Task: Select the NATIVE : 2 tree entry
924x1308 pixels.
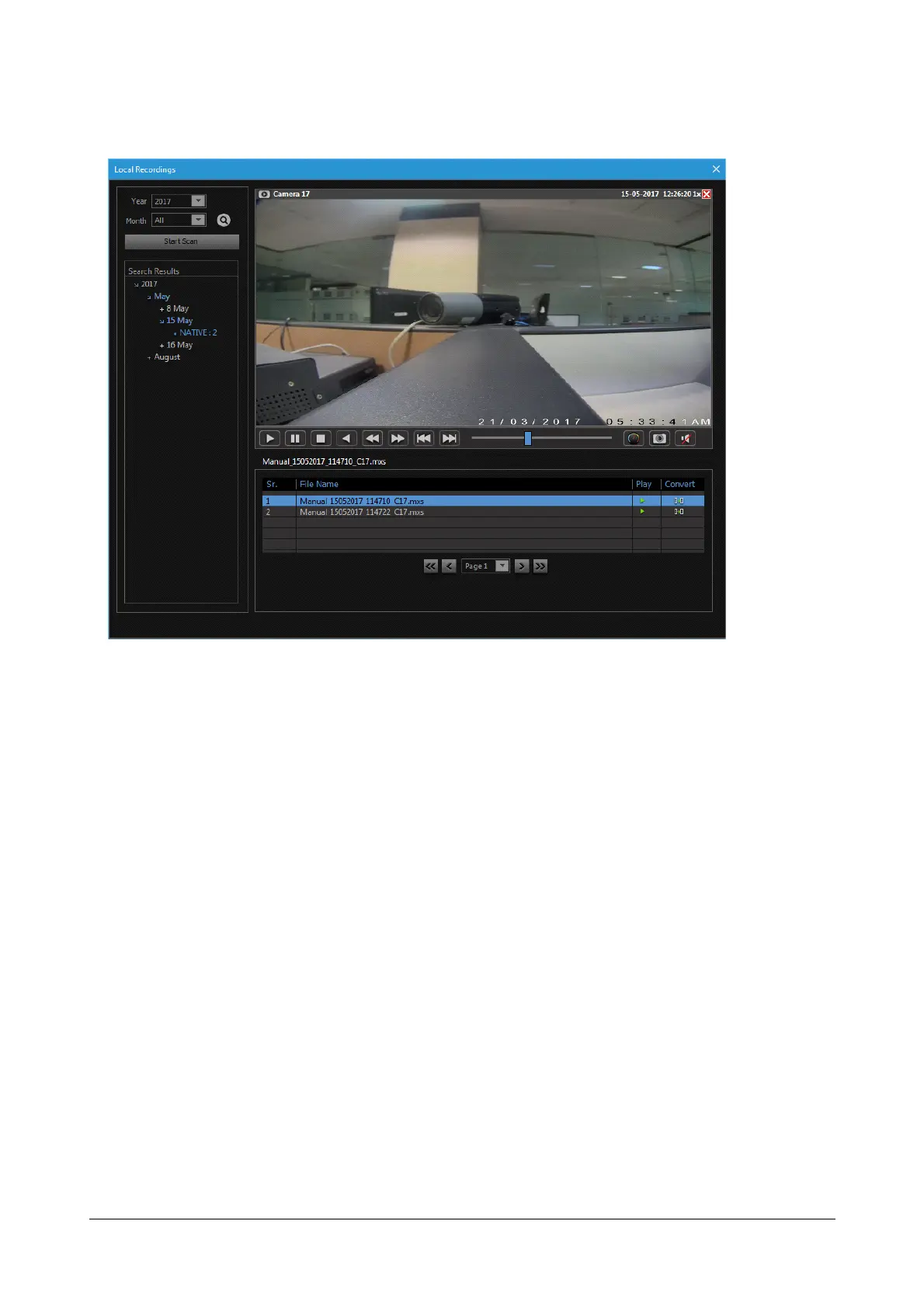Action: point(198,332)
